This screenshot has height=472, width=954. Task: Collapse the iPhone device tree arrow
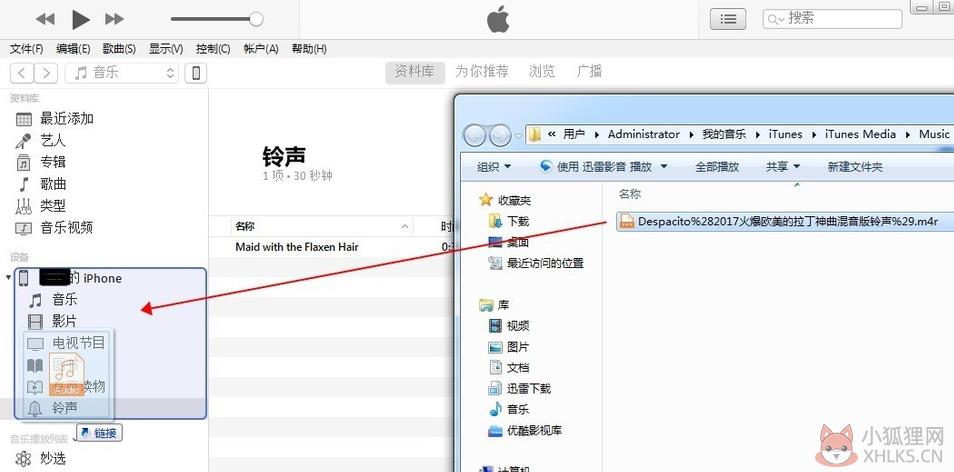(8, 278)
